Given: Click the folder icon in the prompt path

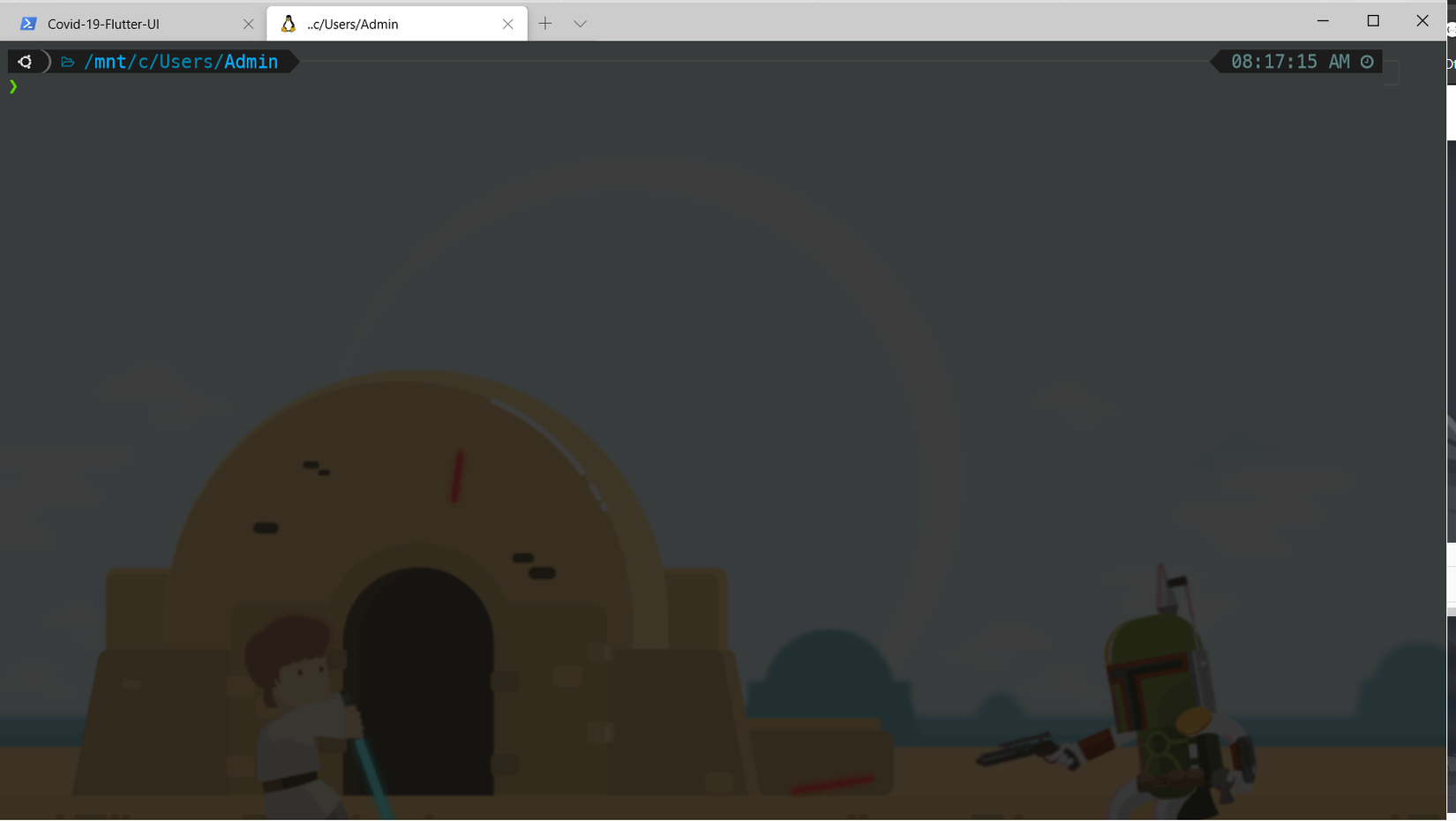Looking at the screenshot, I should (68, 62).
